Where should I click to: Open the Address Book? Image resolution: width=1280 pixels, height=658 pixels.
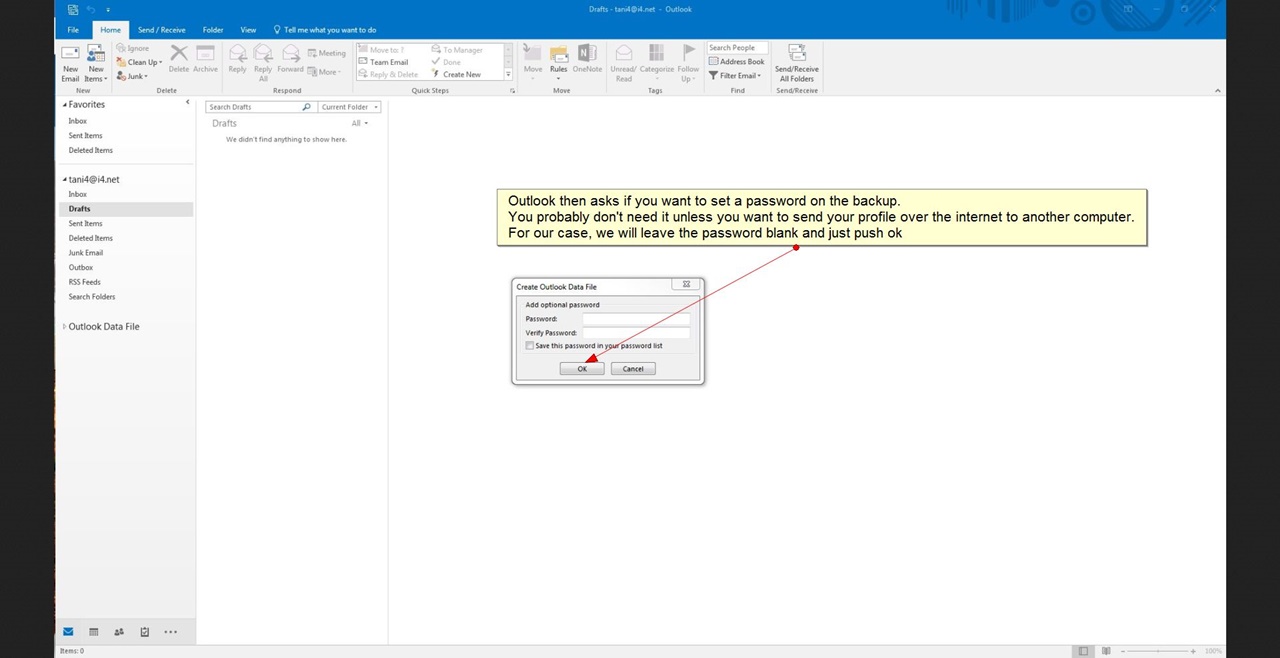pos(736,62)
